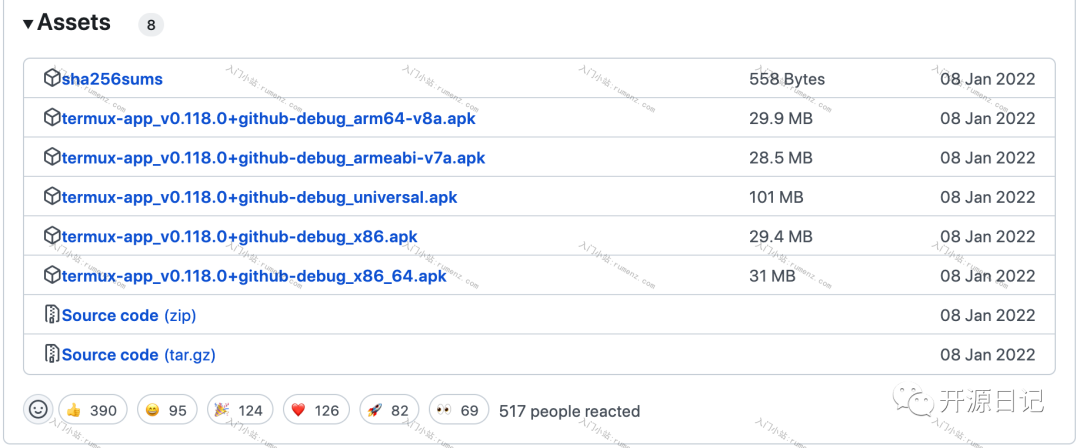The width and height of the screenshot is (1080, 448).
Task: Collapse the Assets section triangle
Action: coord(28,25)
